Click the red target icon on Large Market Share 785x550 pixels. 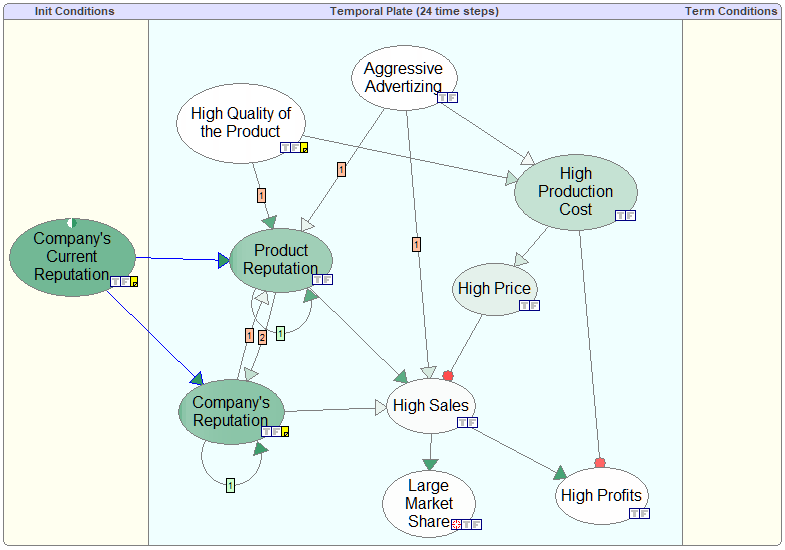(456, 524)
